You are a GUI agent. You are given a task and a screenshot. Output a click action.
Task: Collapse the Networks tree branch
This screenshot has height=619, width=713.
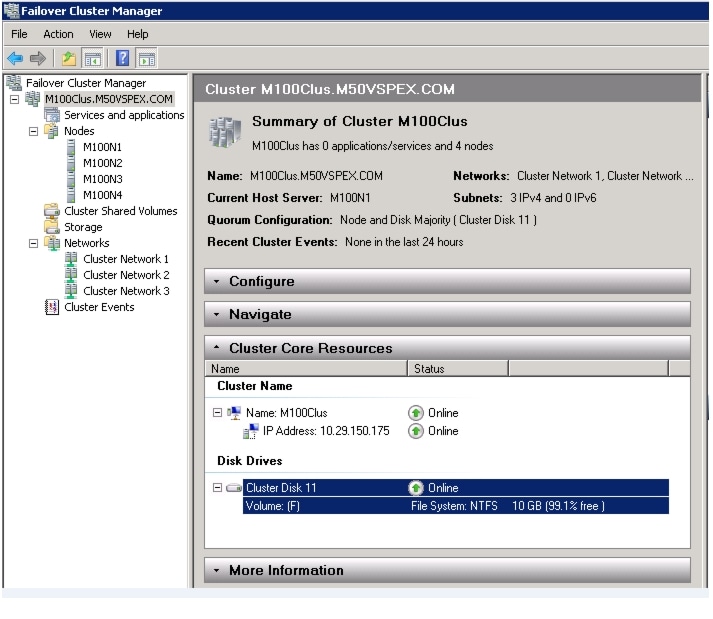tap(33, 243)
